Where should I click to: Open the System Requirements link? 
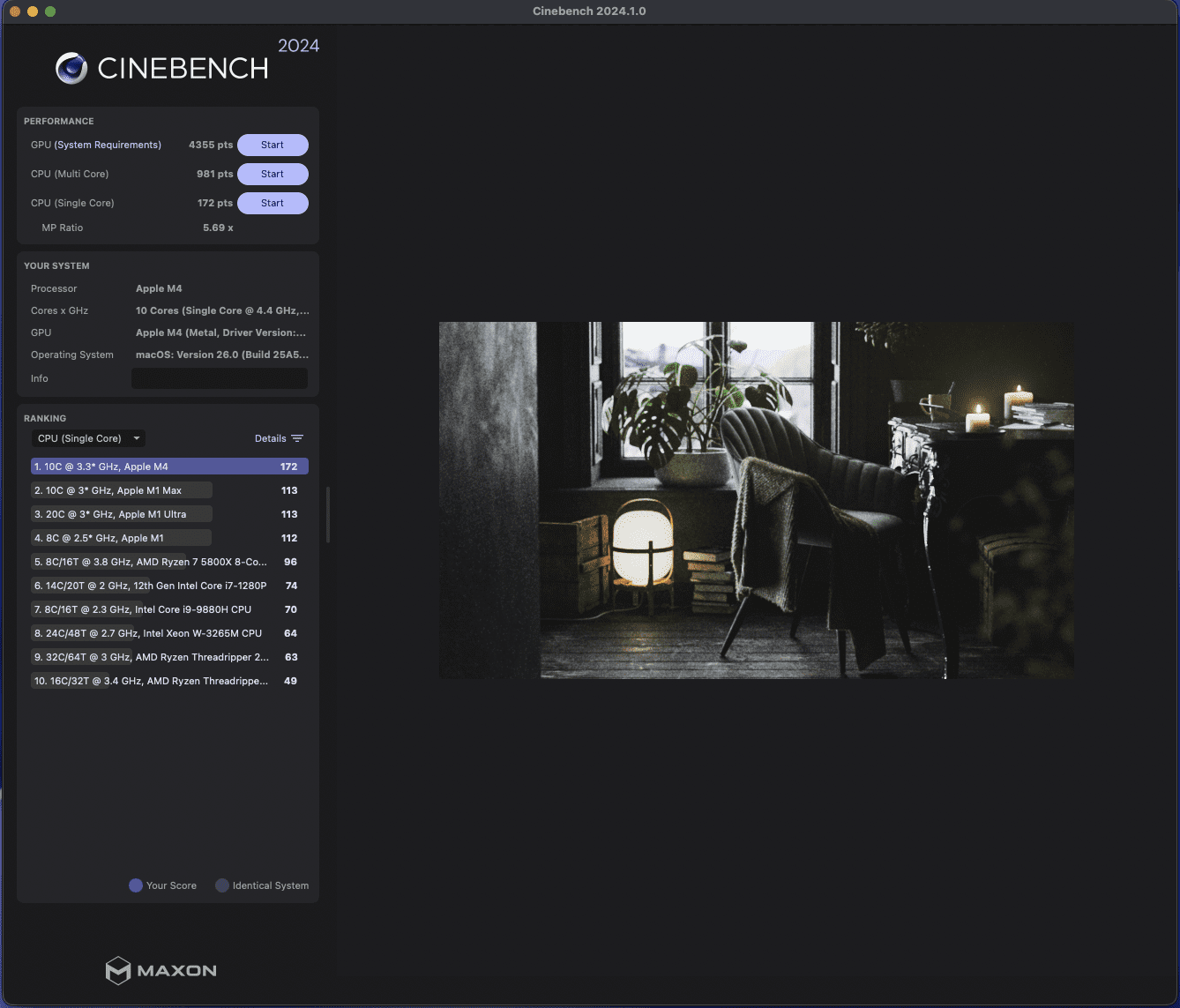[x=108, y=145]
